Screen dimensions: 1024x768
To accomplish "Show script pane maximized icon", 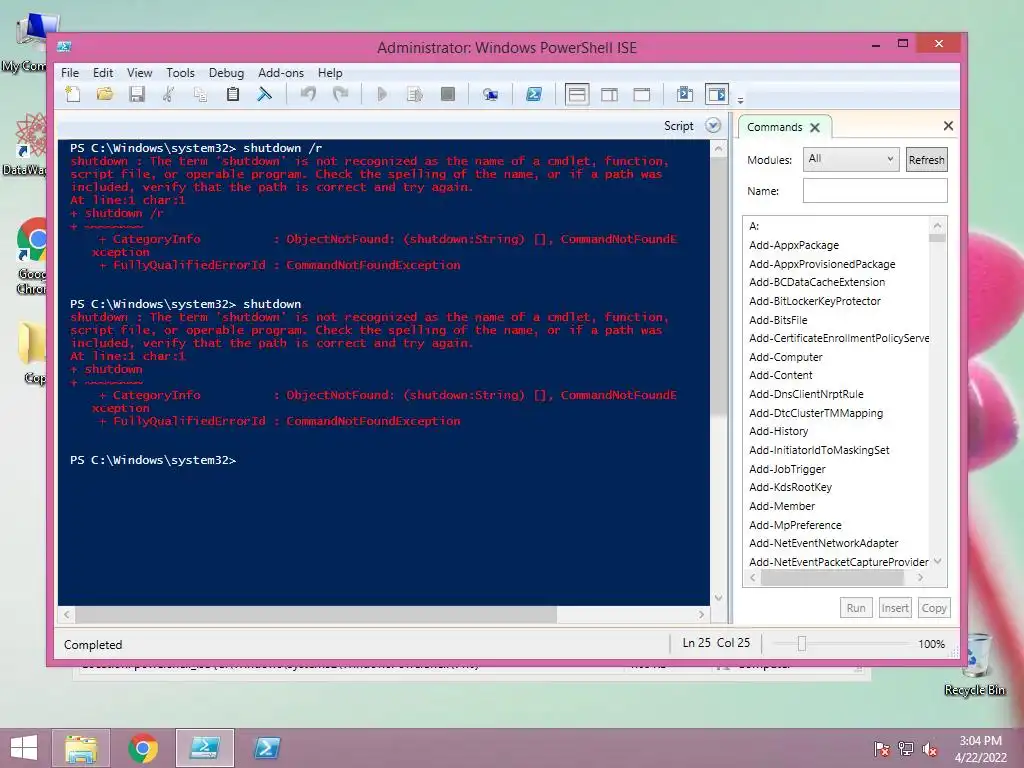I will click(x=642, y=95).
